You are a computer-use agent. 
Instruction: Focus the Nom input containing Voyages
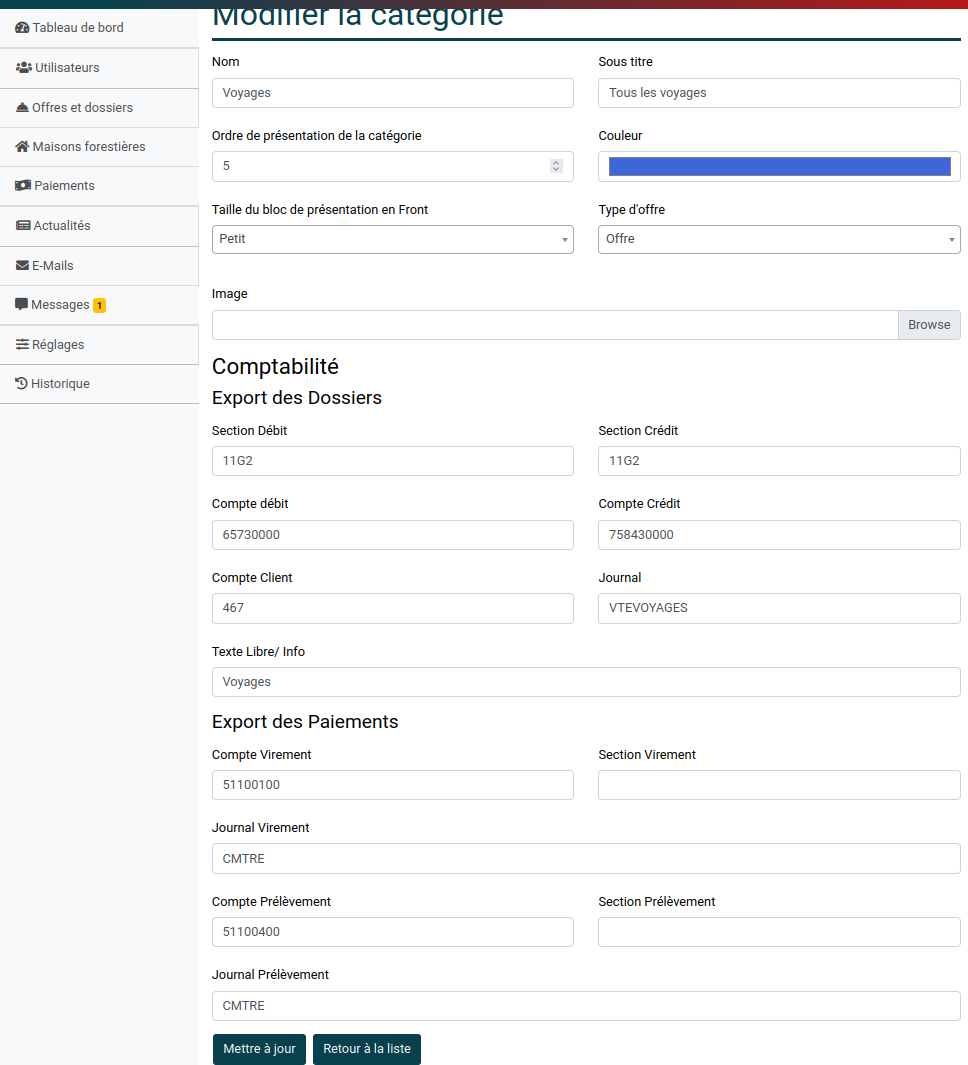[392, 92]
